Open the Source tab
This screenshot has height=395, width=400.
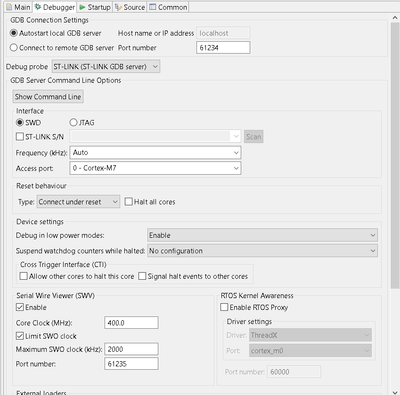130,7
